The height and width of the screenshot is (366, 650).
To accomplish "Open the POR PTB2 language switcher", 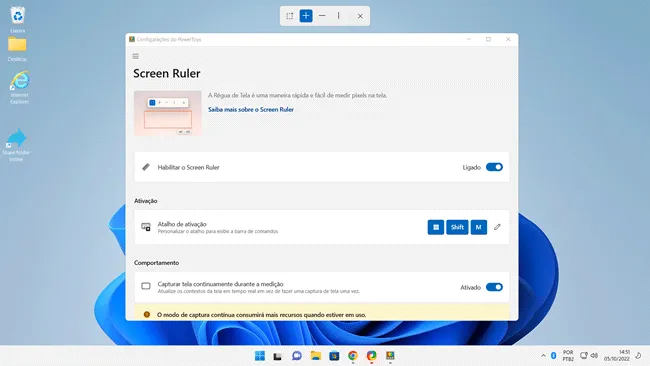I will tap(568, 356).
